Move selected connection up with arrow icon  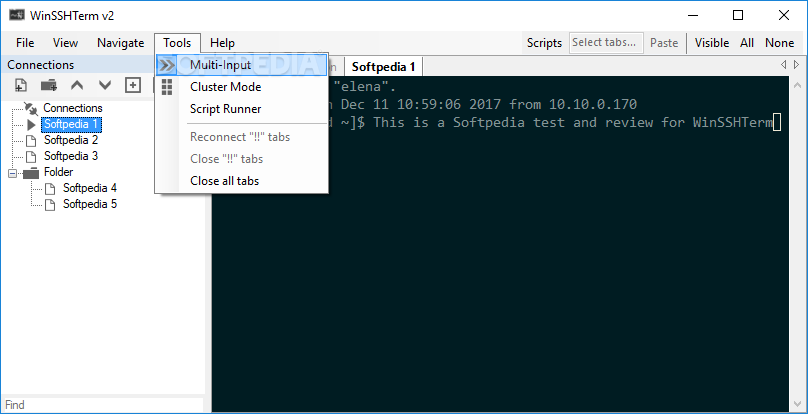[77, 85]
